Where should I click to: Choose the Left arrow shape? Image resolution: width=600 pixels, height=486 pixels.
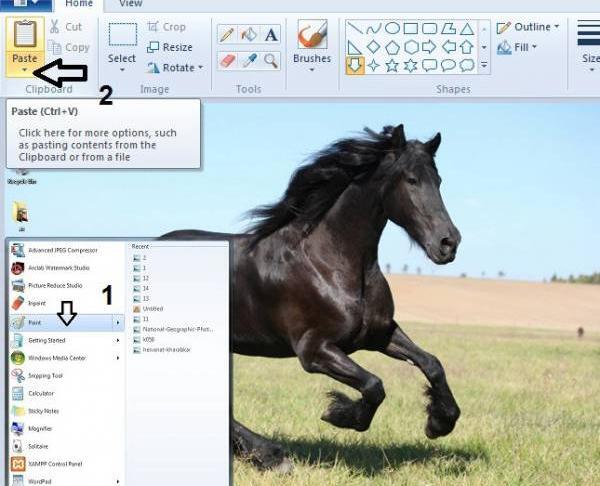(x=448, y=47)
